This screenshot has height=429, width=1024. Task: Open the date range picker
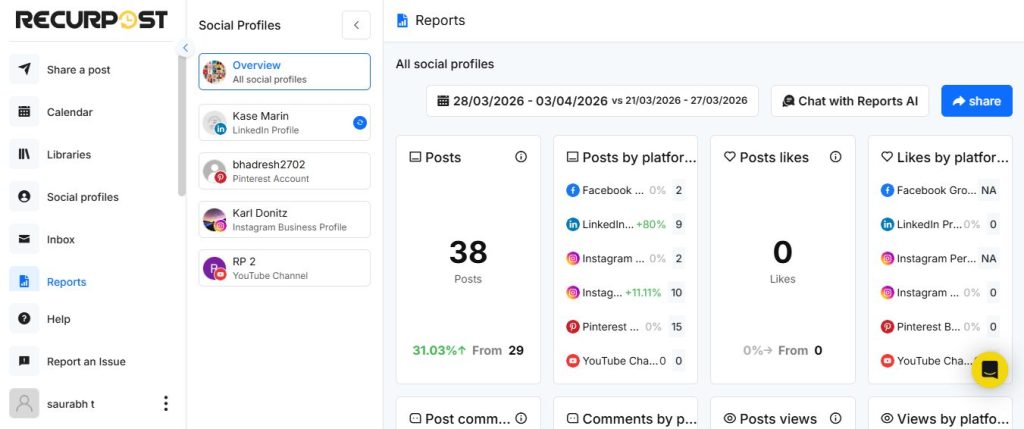coord(592,101)
